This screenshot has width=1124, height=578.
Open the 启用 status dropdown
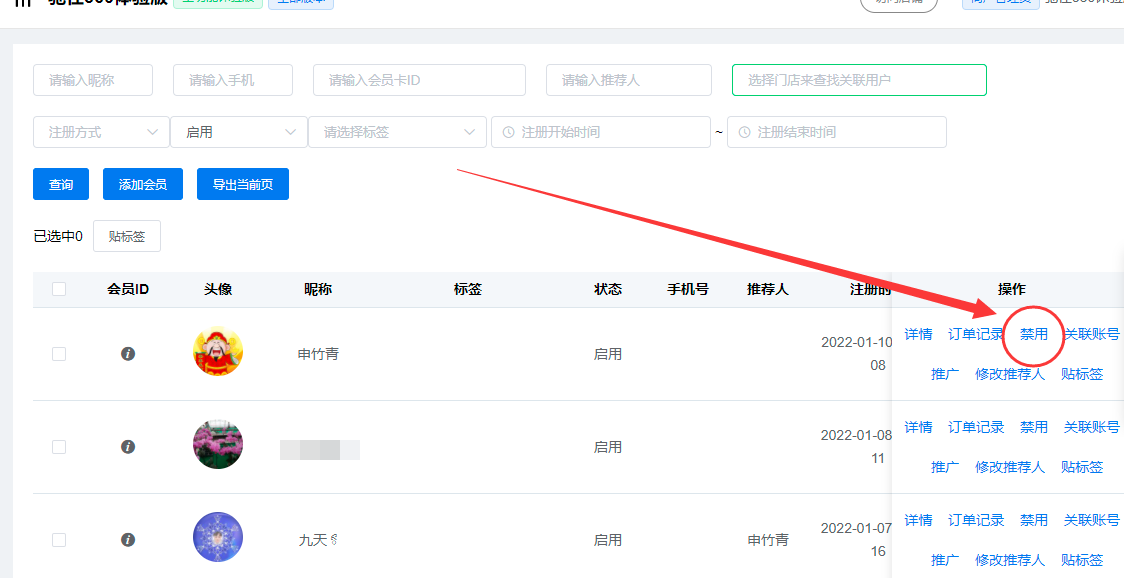tap(239, 132)
